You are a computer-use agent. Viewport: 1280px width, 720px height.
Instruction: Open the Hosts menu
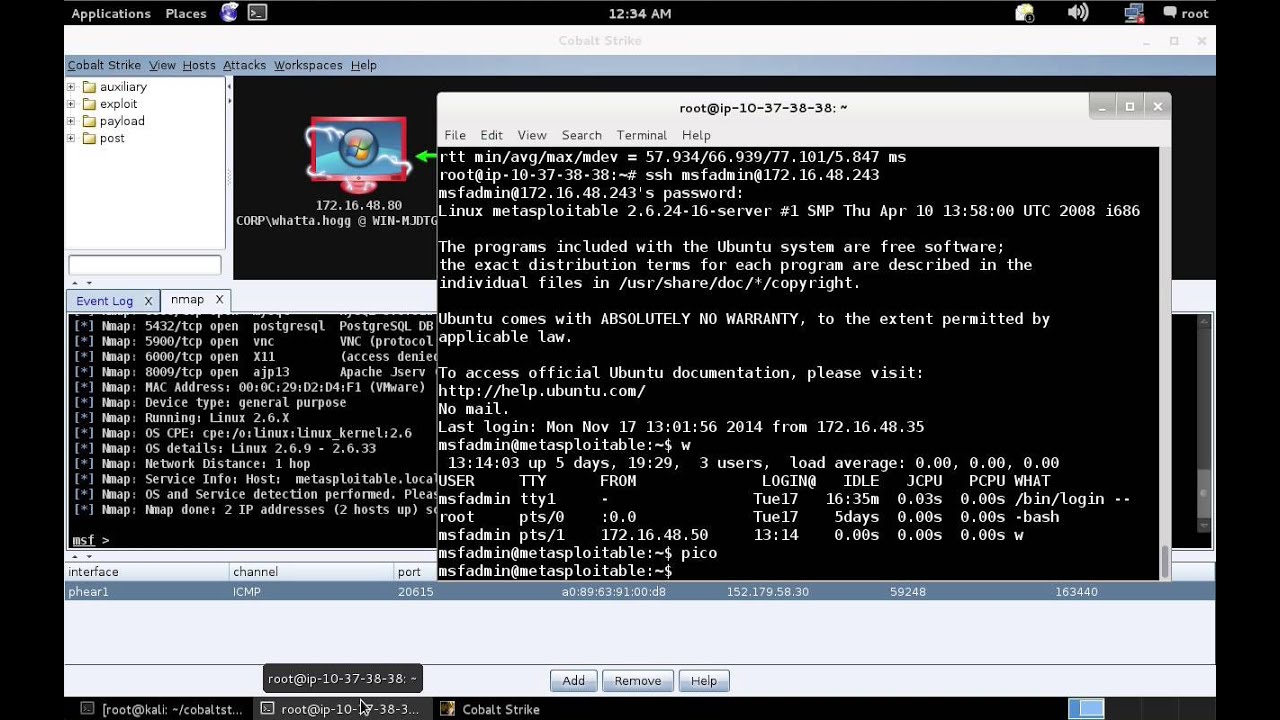(199, 65)
